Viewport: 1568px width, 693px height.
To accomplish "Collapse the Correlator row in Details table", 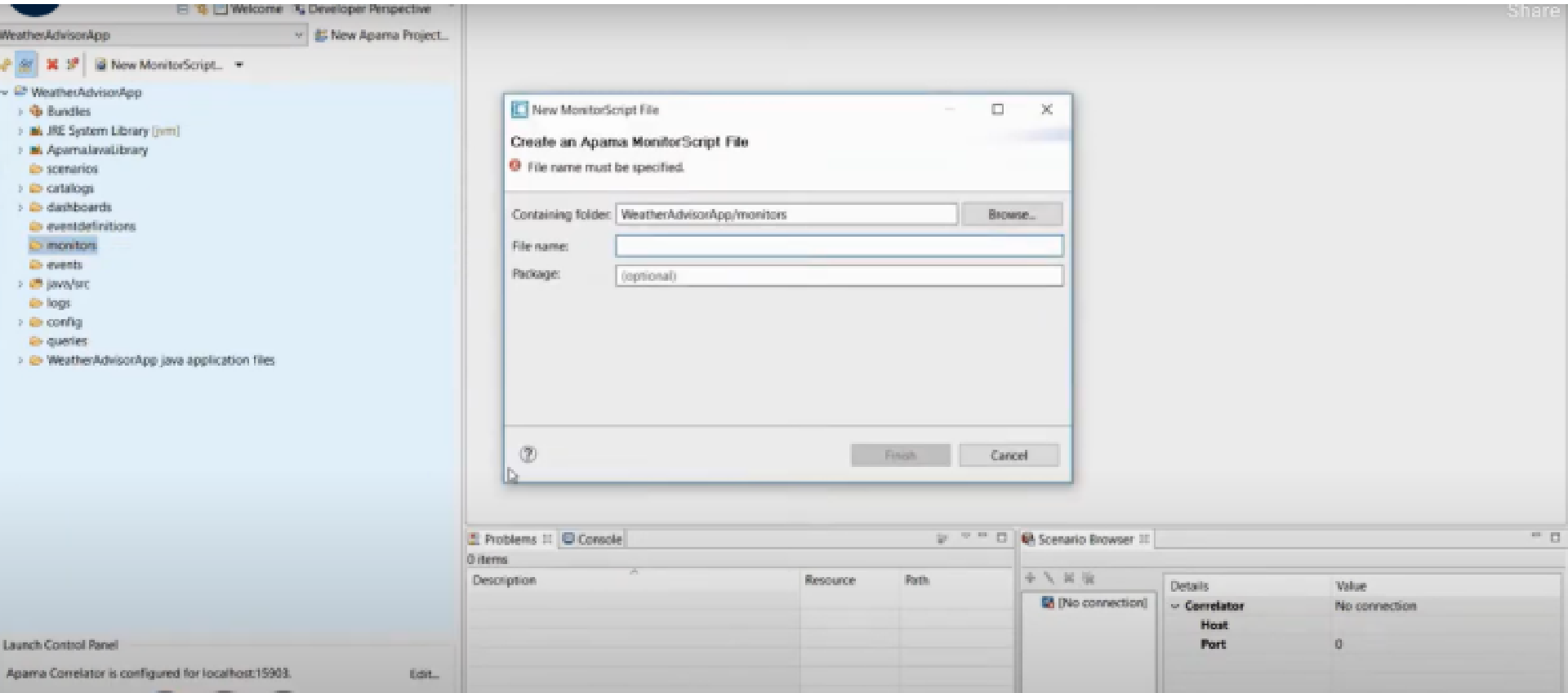I will (x=1175, y=606).
